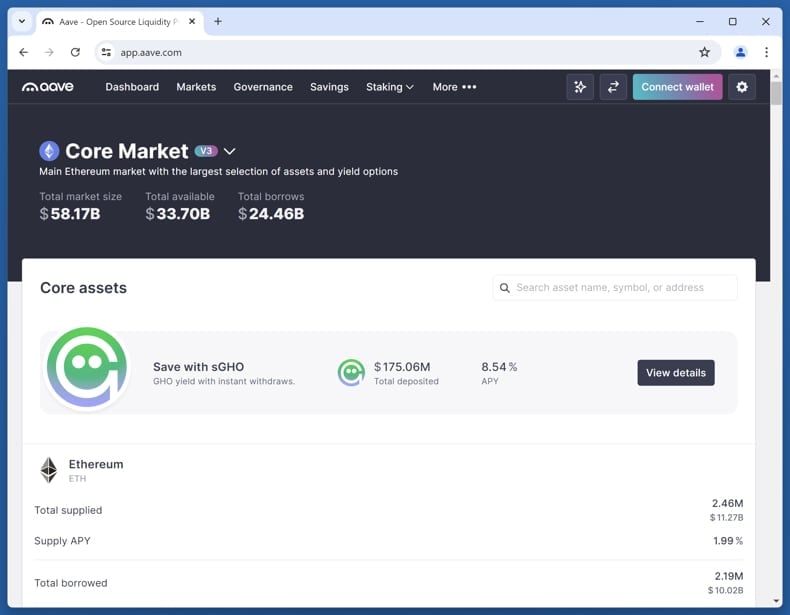Click the $33.70B total available value
The height and width of the screenshot is (615, 790).
178,214
